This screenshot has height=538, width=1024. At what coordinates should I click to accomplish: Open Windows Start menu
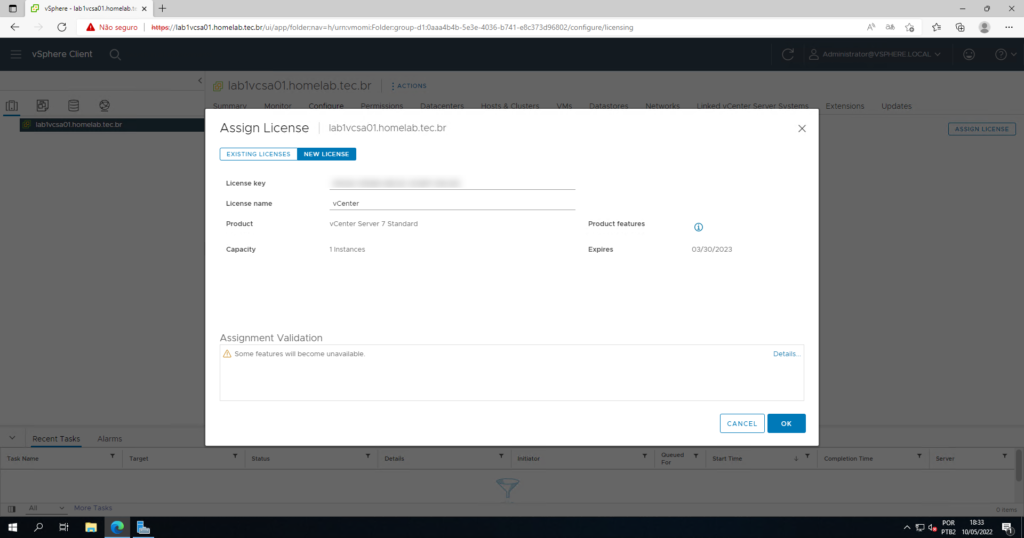(x=12, y=528)
